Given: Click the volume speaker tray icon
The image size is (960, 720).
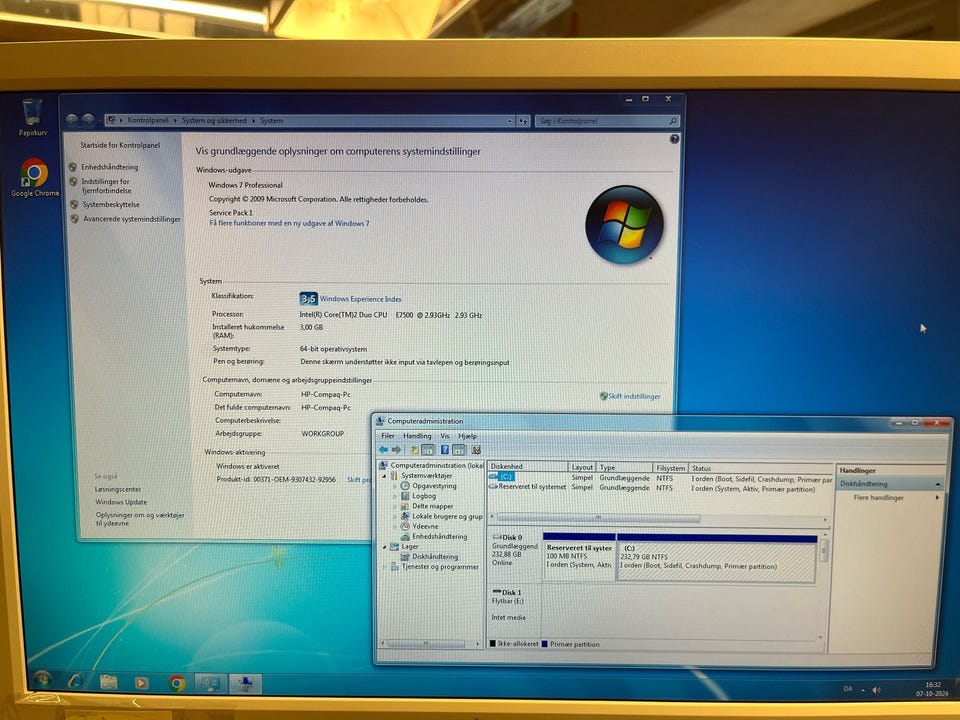Looking at the screenshot, I should [x=876, y=689].
